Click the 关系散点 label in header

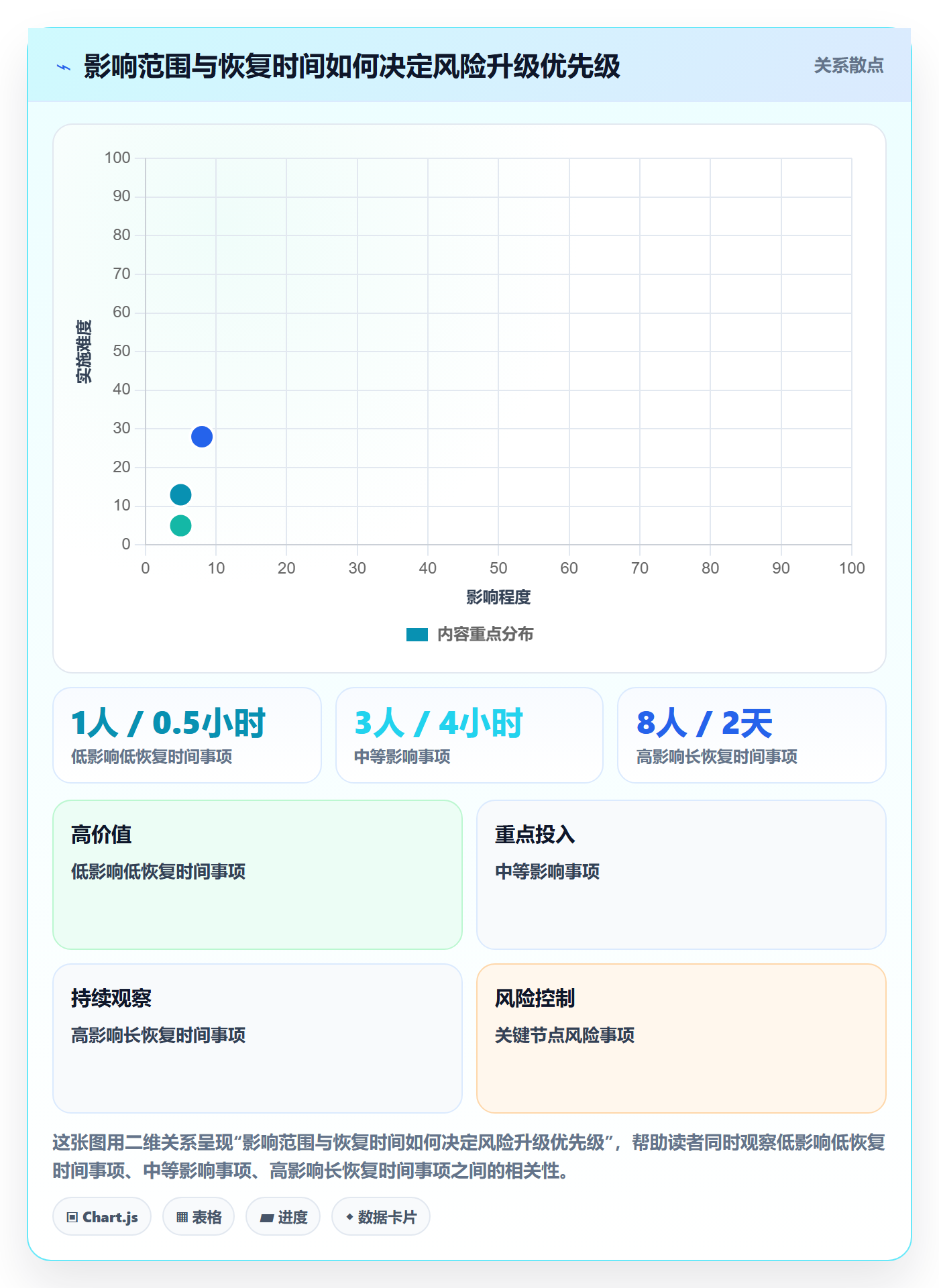[848, 66]
